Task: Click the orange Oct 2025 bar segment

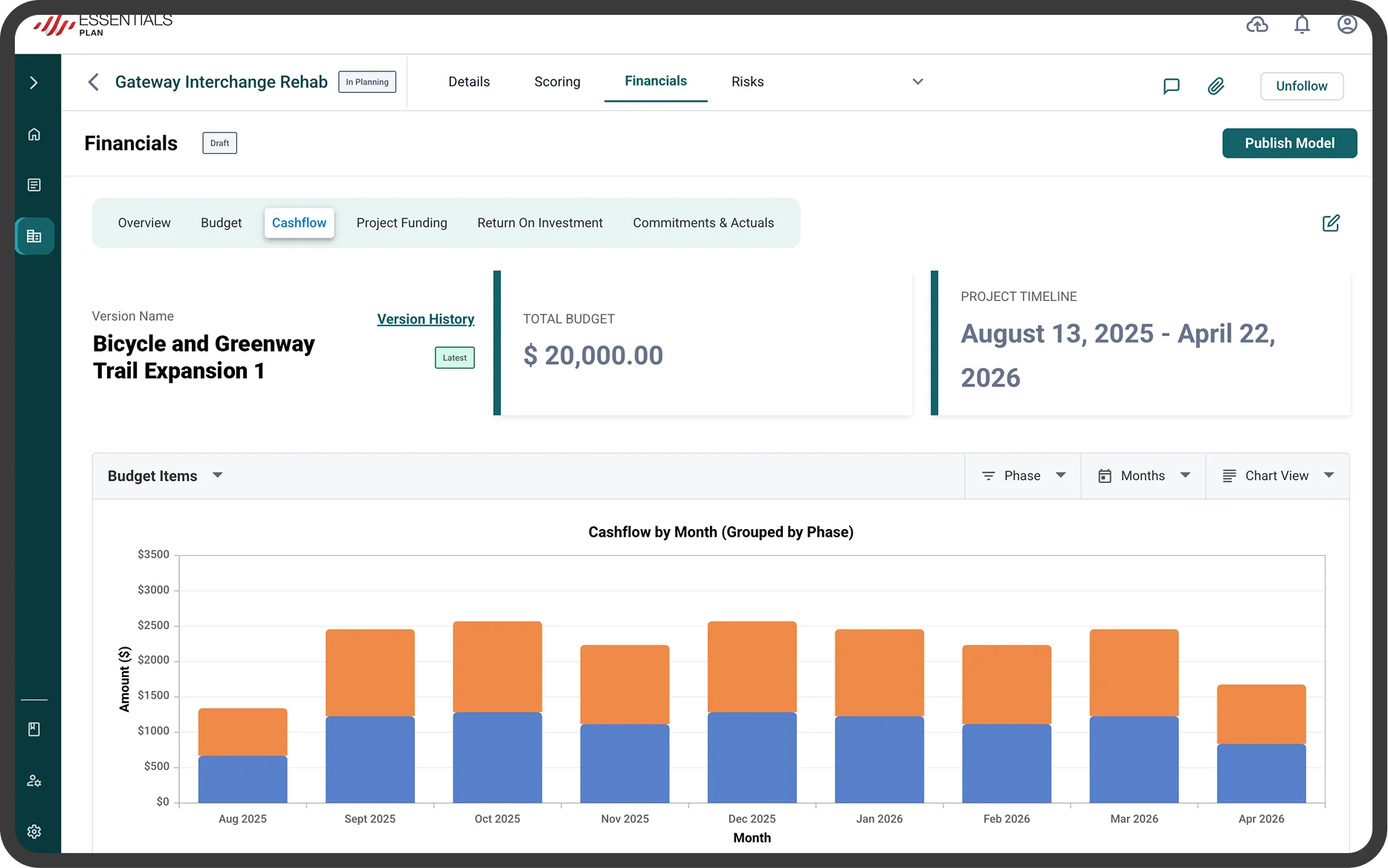Action: 497,667
